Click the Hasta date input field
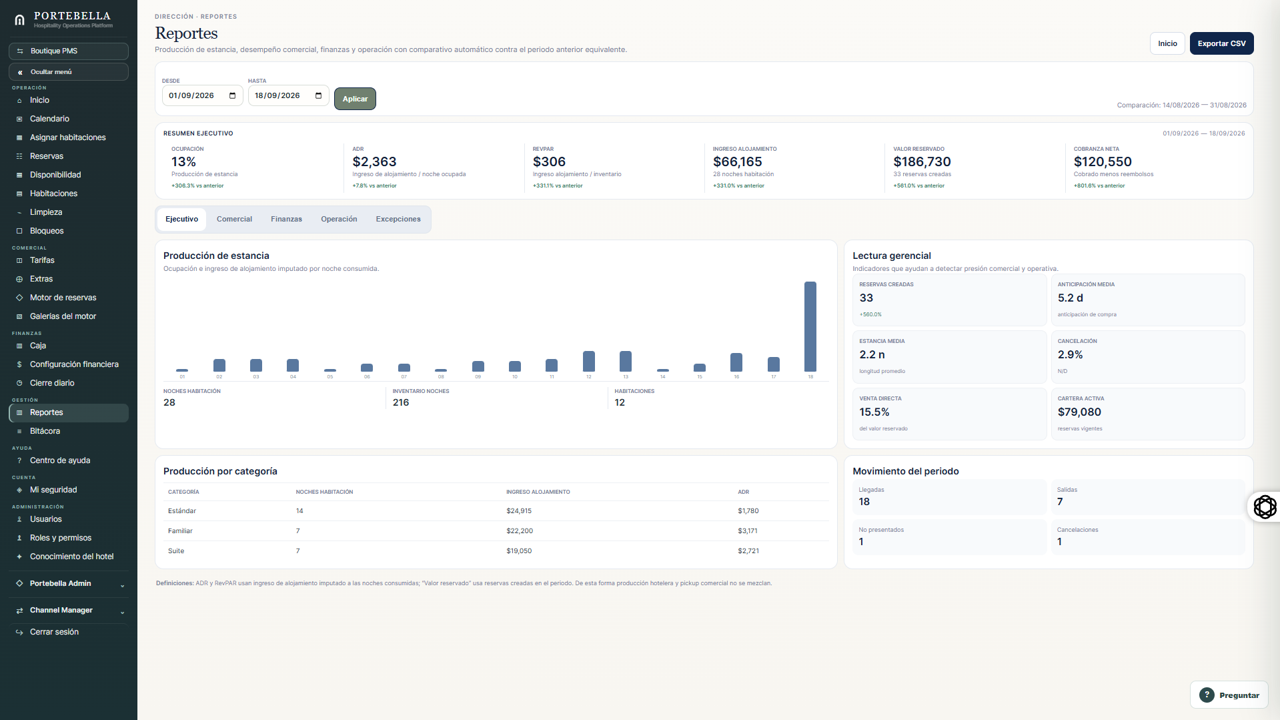 tap(288, 96)
